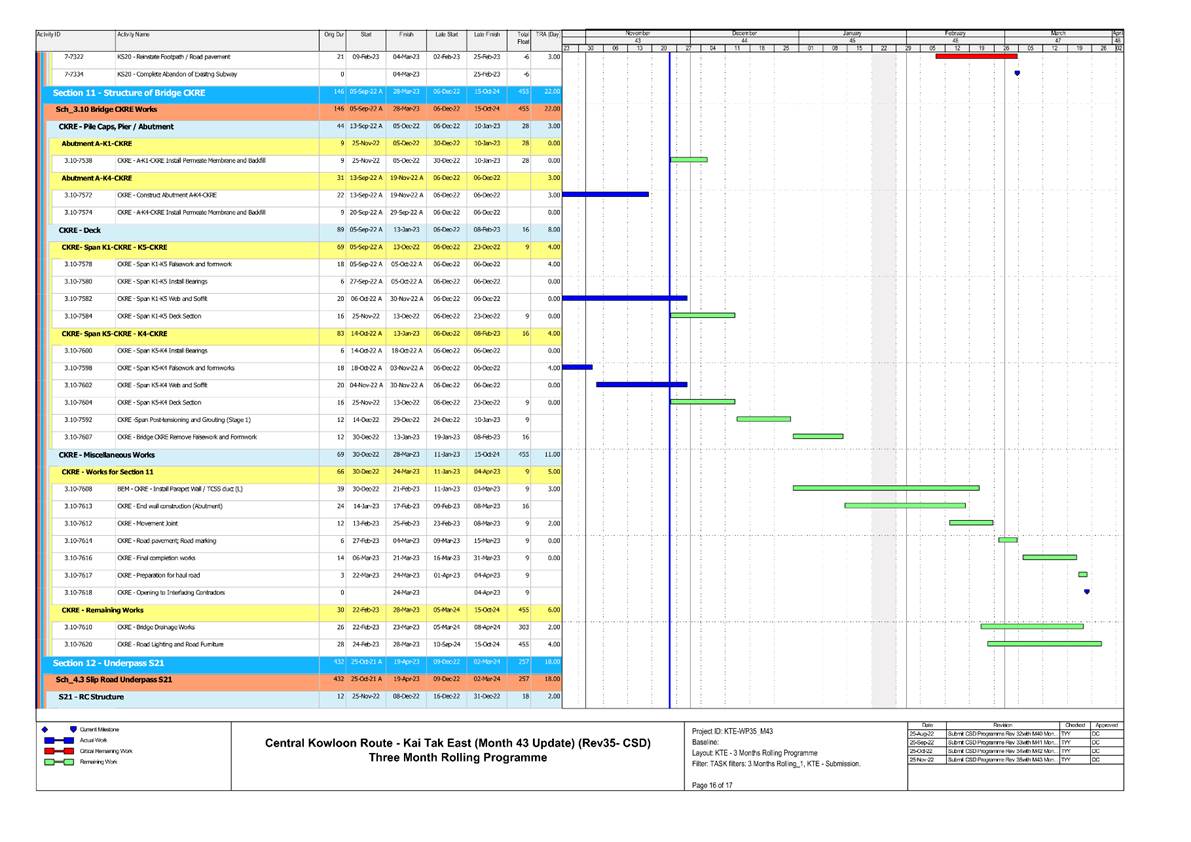Click the green bar for CKRE Bridge Drainage Works
The image size is (1191, 842).
[x=1032, y=628]
